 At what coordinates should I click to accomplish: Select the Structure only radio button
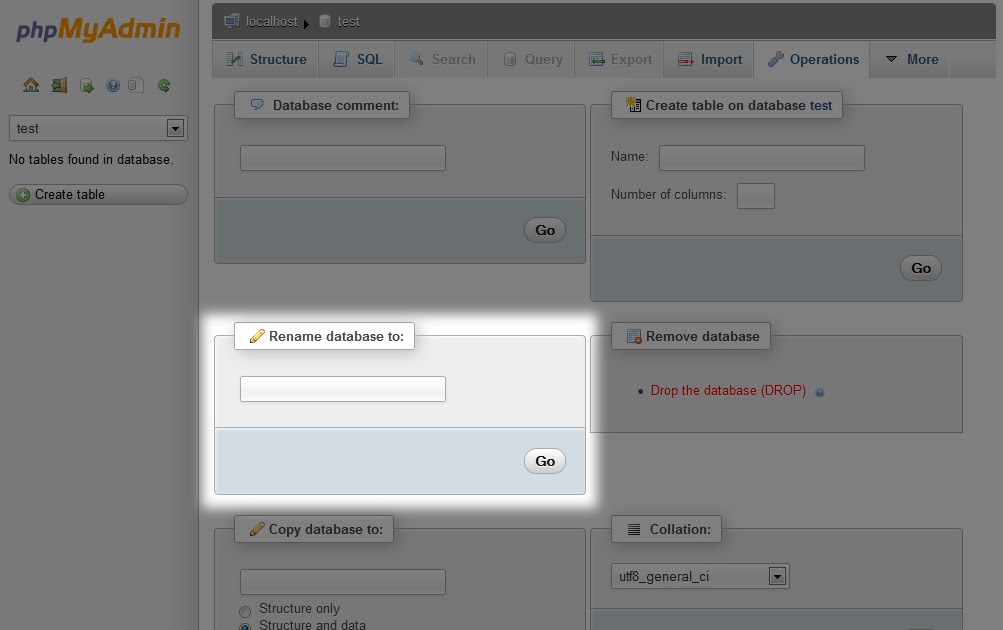click(x=245, y=611)
